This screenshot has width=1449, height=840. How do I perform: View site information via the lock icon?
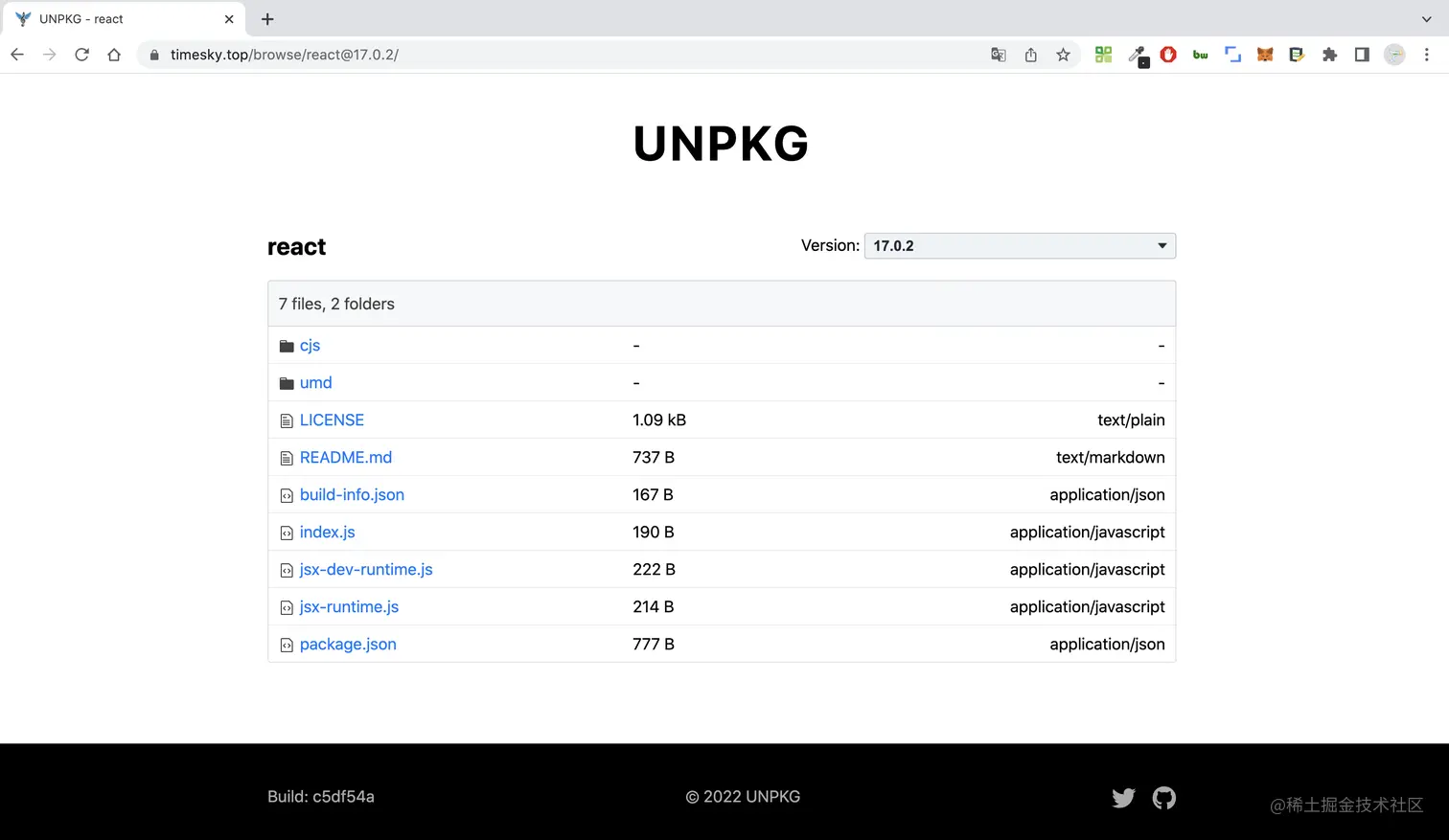[154, 55]
